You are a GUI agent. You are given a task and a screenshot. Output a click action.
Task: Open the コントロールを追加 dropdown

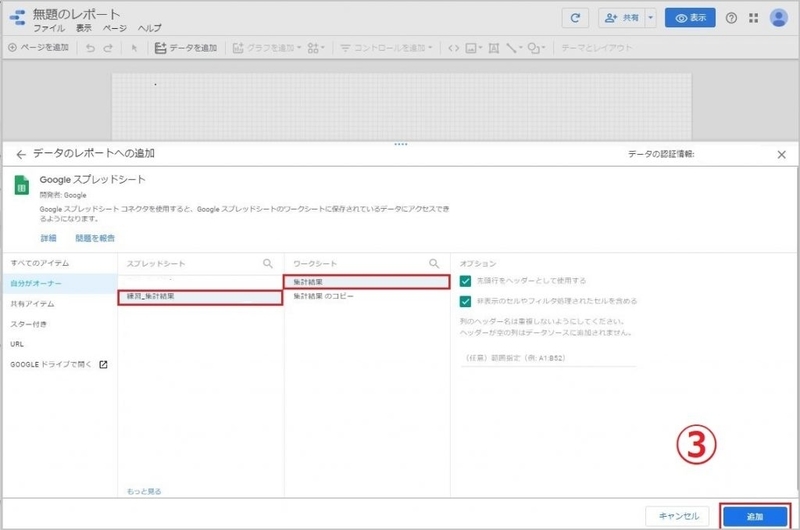tap(386, 48)
